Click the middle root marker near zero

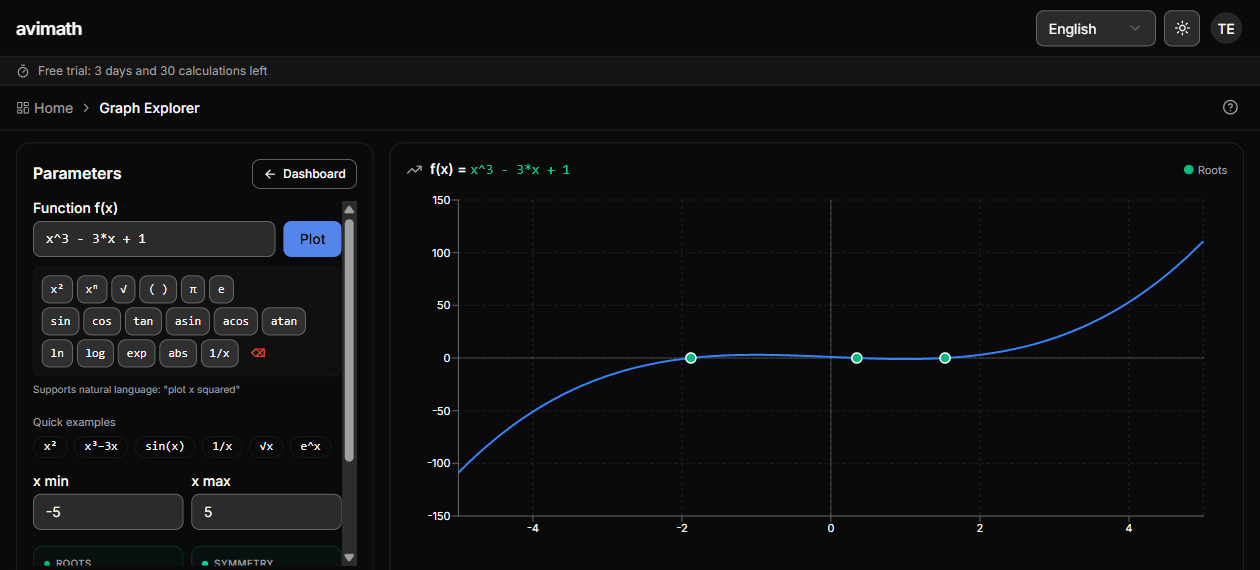[857, 358]
